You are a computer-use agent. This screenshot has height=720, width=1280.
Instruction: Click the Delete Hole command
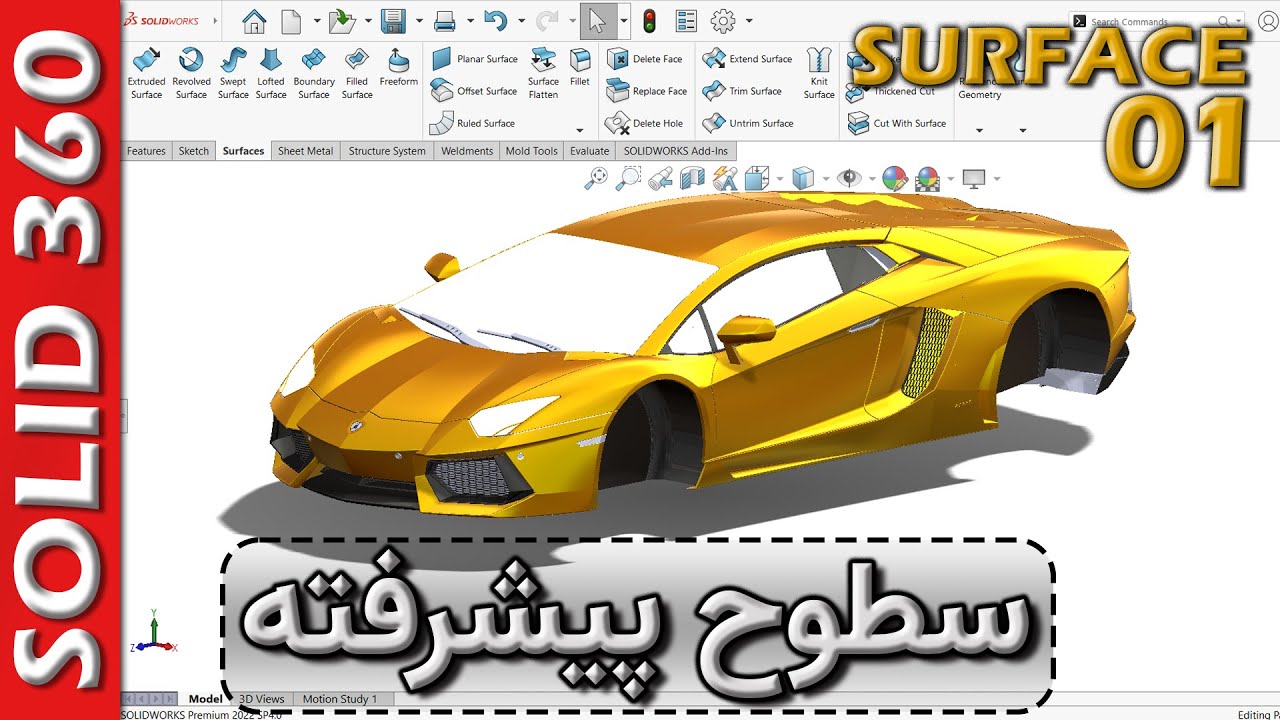[x=645, y=123]
